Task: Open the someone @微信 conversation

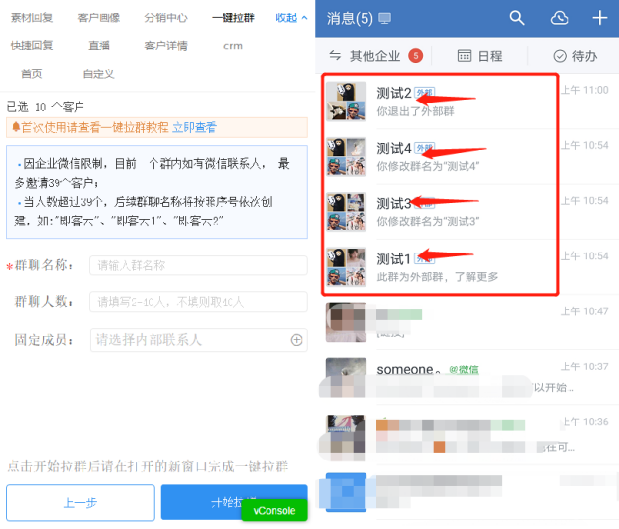Action: click(x=467, y=377)
